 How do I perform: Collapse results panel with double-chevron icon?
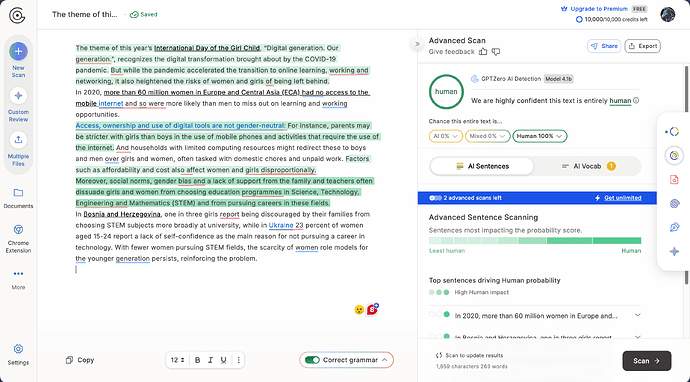tap(417, 44)
